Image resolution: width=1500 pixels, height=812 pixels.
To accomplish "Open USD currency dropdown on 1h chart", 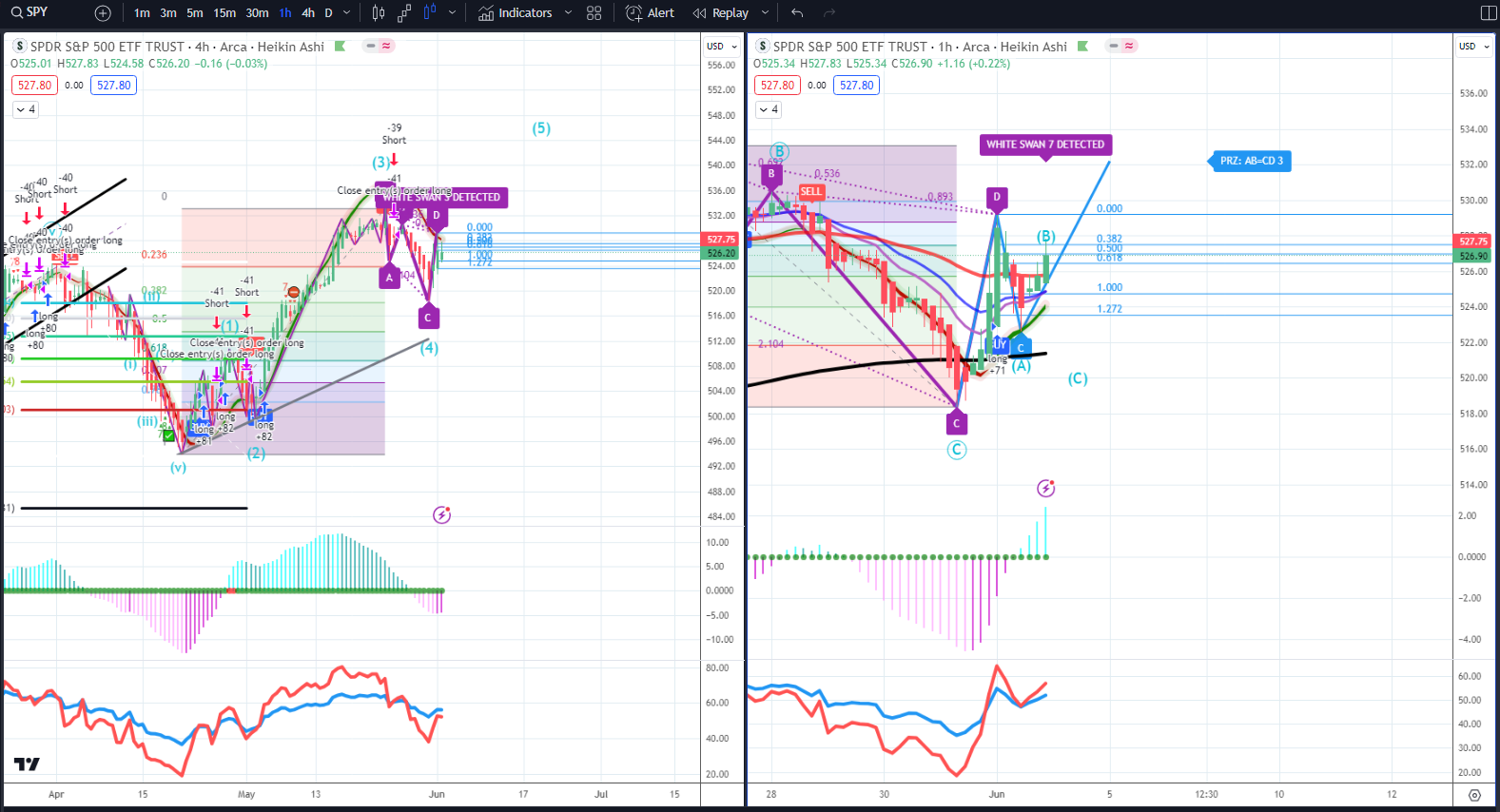I will click(x=1474, y=47).
